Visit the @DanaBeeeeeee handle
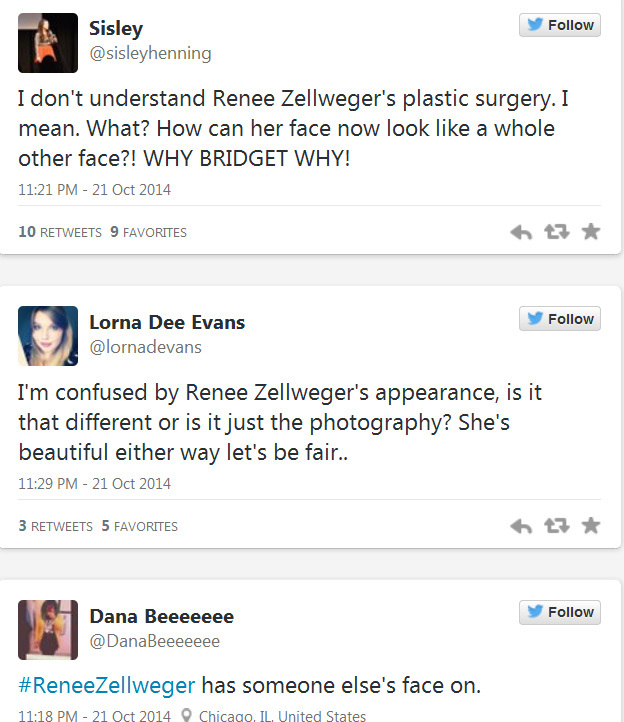The image size is (624, 722). pos(155,641)
